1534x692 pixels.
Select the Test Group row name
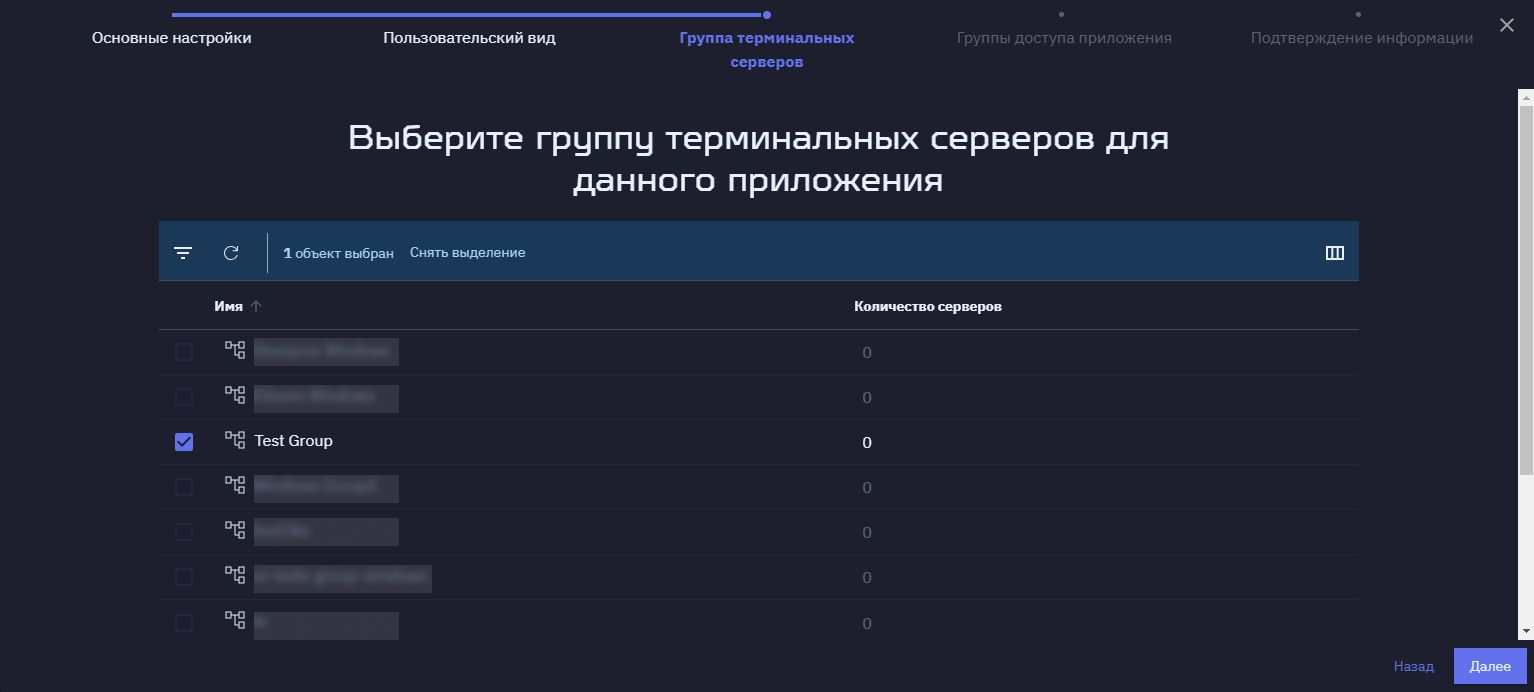[293, 441]
